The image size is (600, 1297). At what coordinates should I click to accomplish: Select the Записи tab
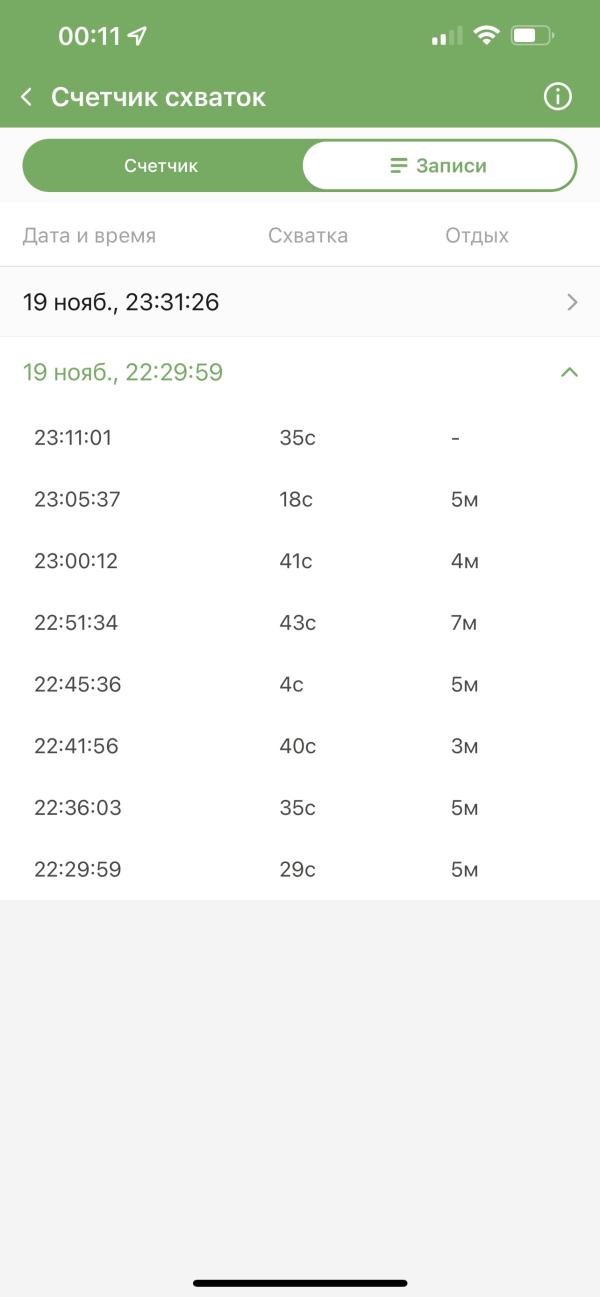440,165
